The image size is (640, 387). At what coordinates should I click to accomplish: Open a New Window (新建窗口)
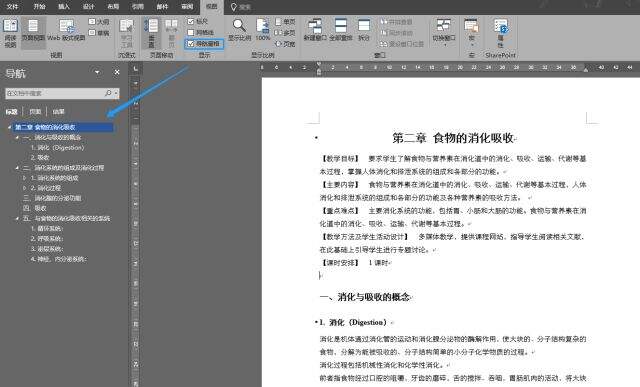click(315, 30)
